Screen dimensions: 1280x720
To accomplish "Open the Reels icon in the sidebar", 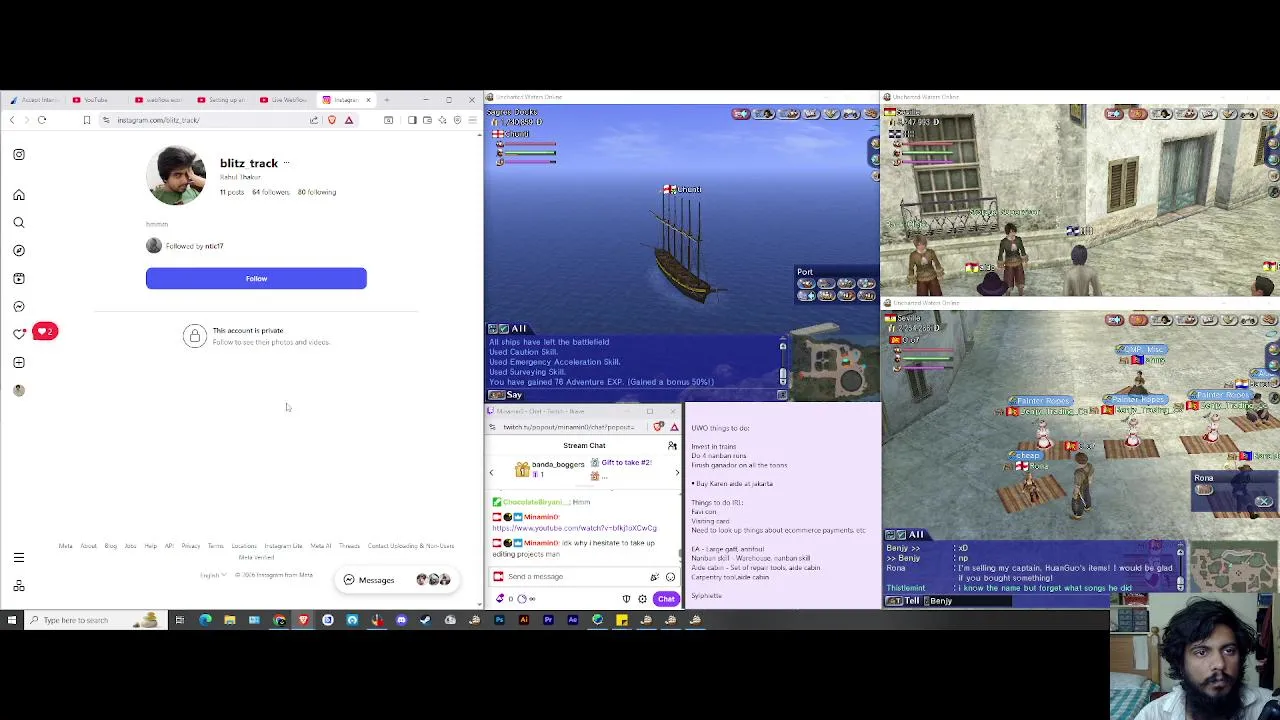I will [19, 278].
